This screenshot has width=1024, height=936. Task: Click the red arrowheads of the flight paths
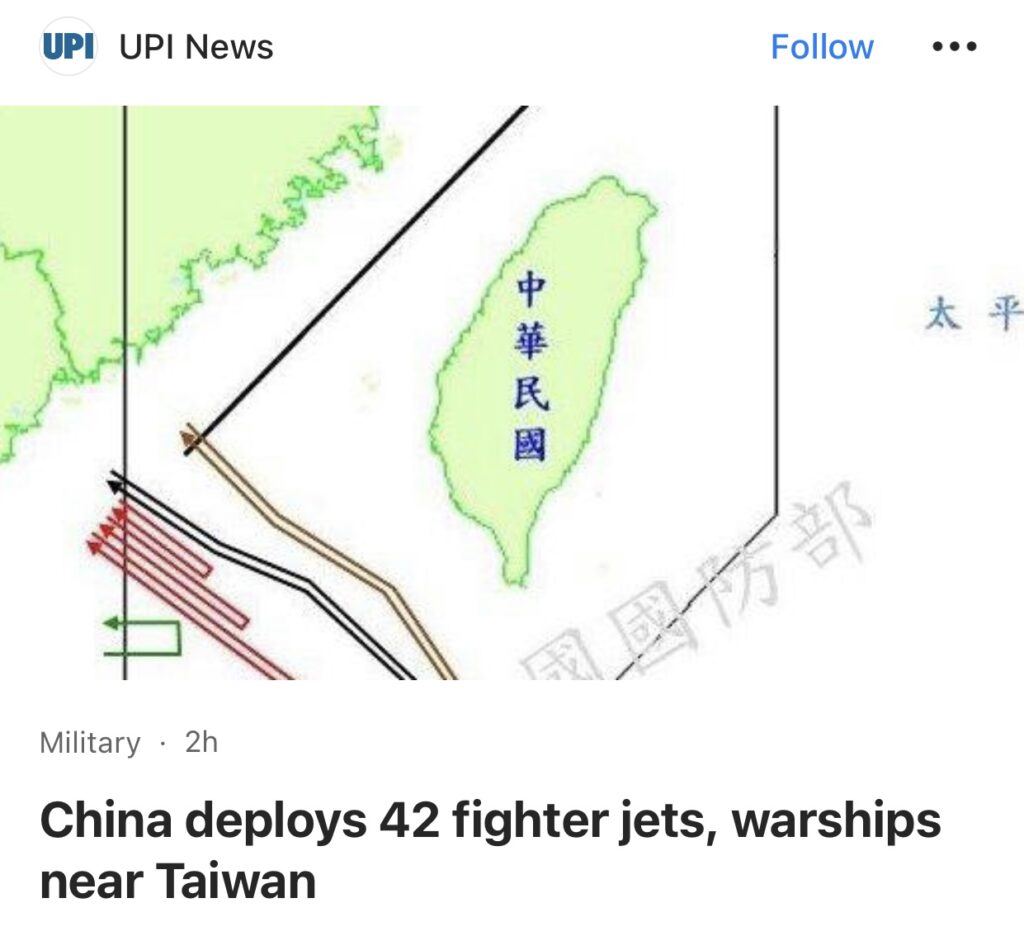108,528
